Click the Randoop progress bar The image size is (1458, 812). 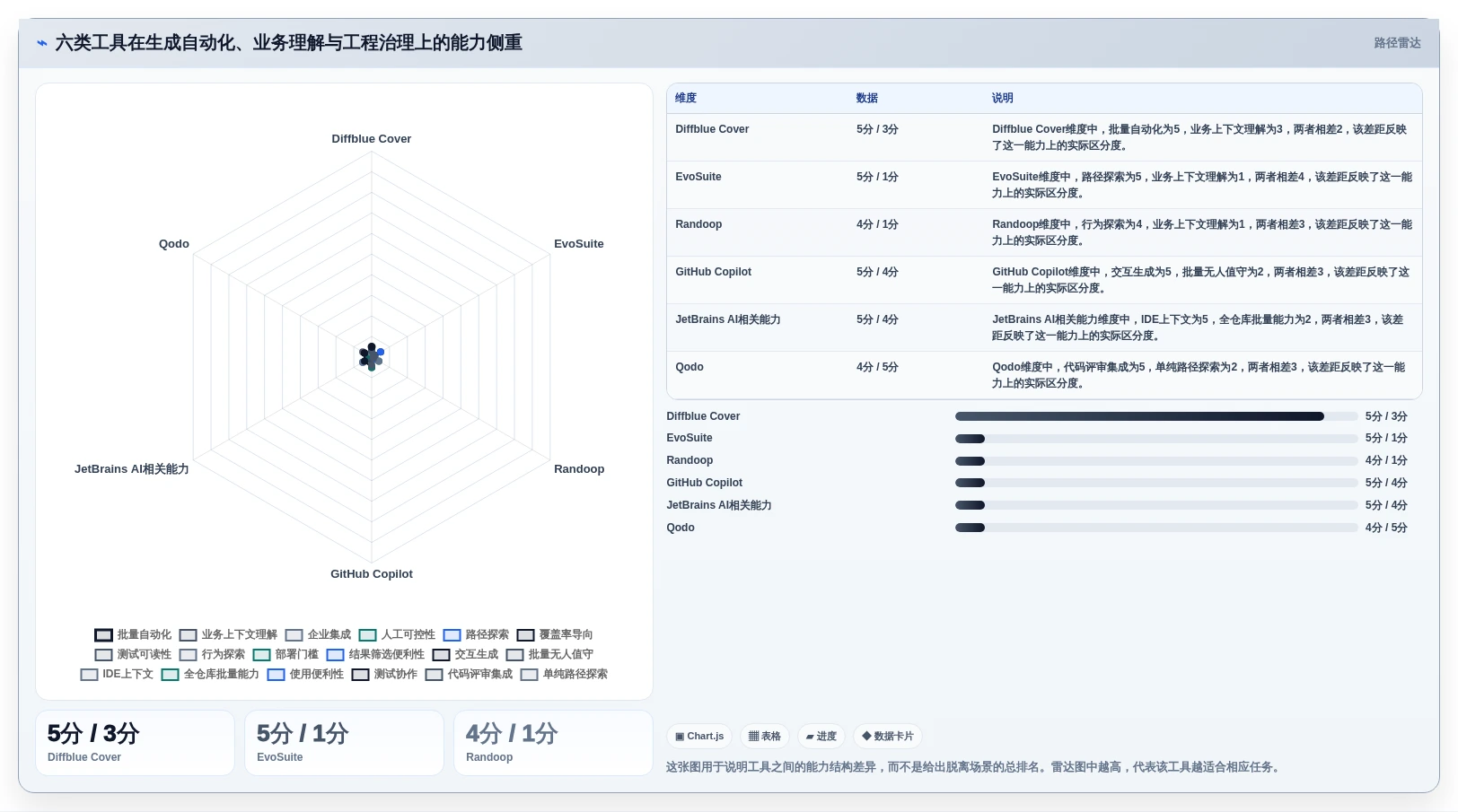[1156, 461]
